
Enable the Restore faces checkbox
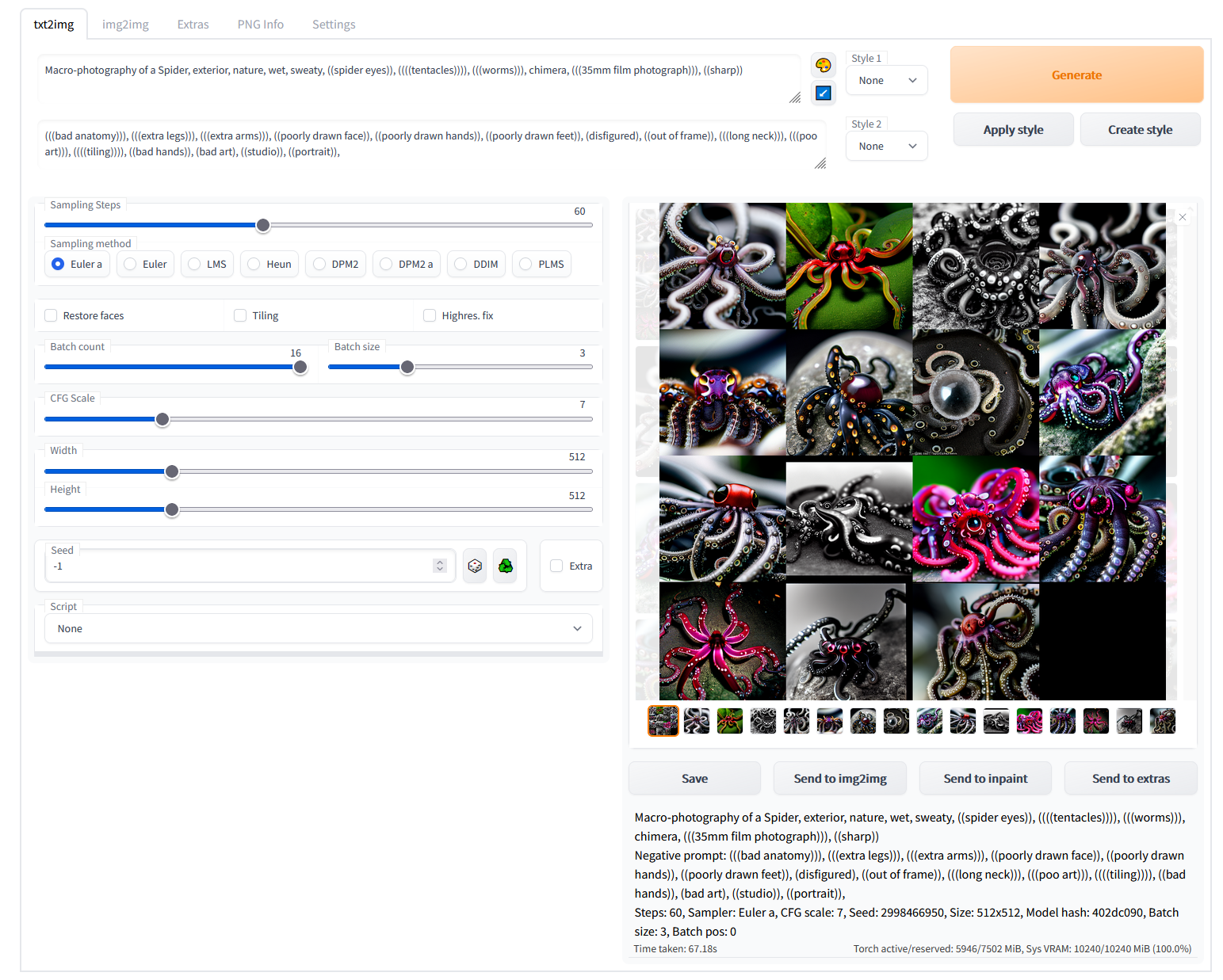point(52,315)
